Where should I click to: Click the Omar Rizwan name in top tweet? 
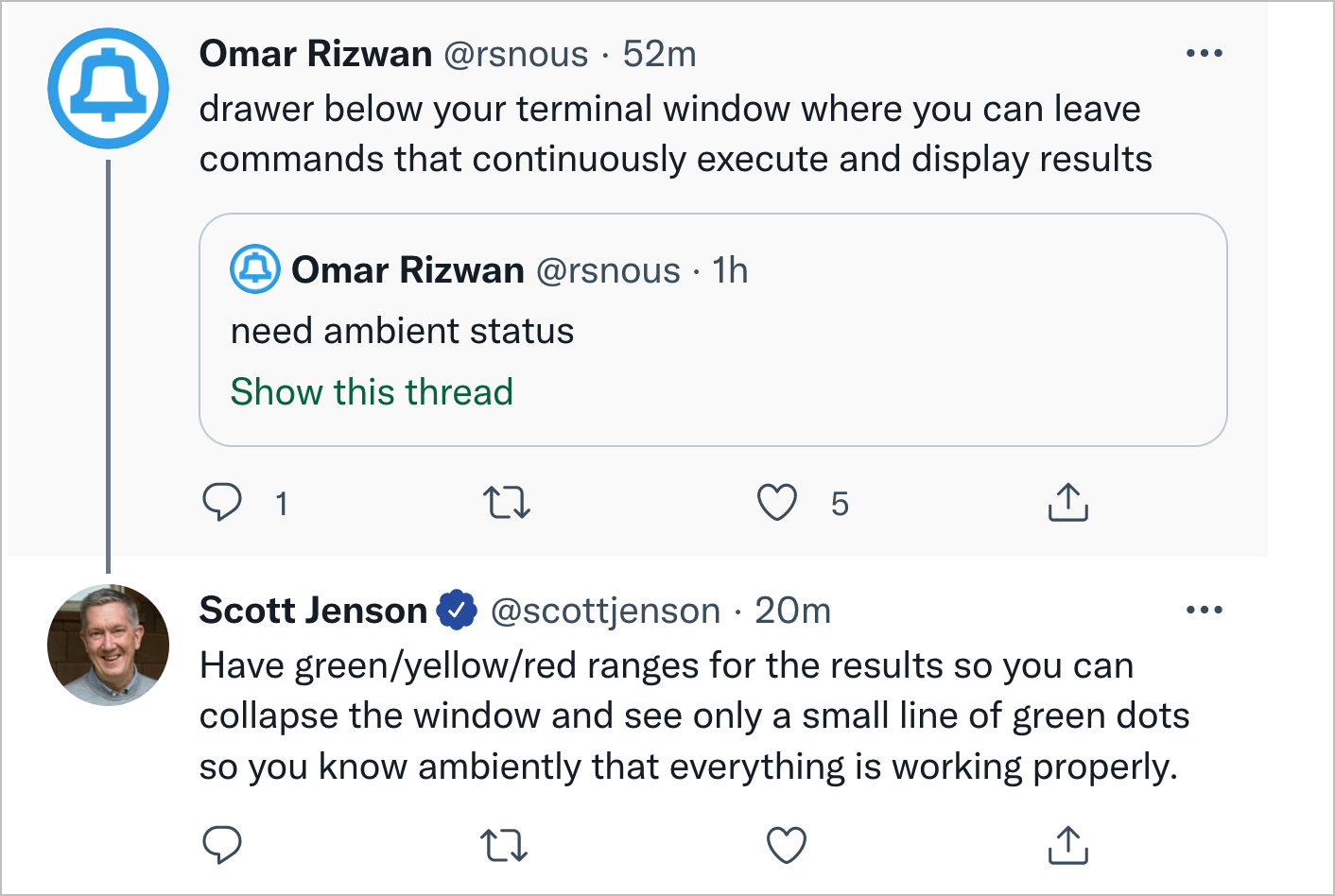[x=316, y=54]
